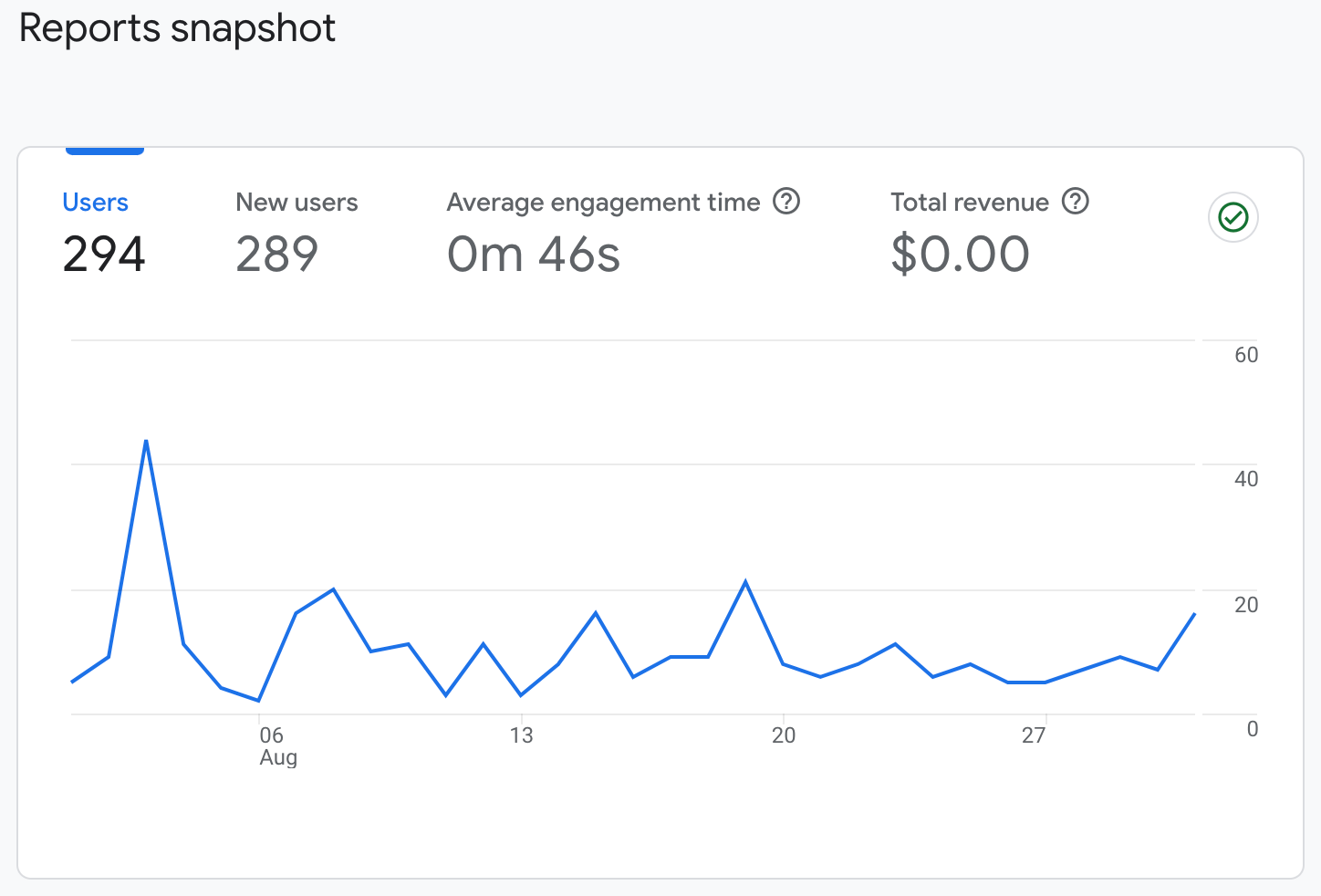Click the 40 label on the y-axis
The image size is (1321, 896).
tap(1246, 479)
